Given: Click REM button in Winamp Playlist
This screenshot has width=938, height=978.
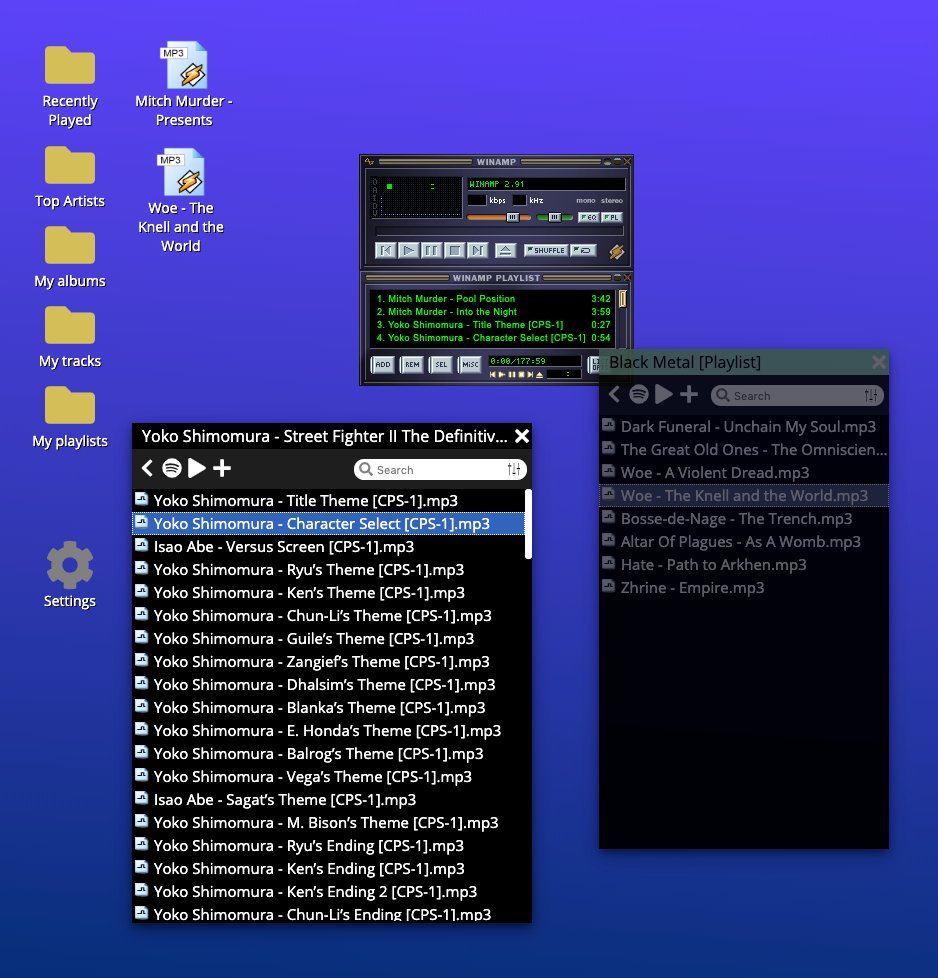Looking at the screenshot, I should click(412, 364).
